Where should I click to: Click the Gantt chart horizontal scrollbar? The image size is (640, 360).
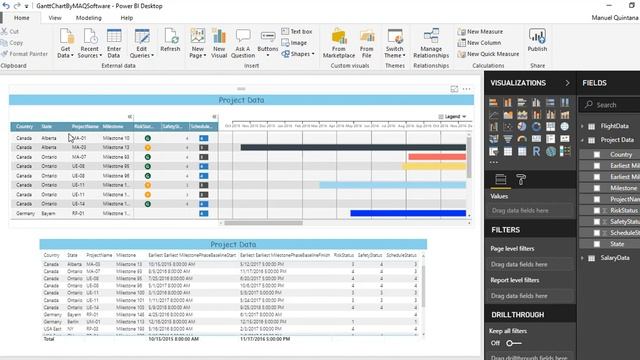point(263,223)
